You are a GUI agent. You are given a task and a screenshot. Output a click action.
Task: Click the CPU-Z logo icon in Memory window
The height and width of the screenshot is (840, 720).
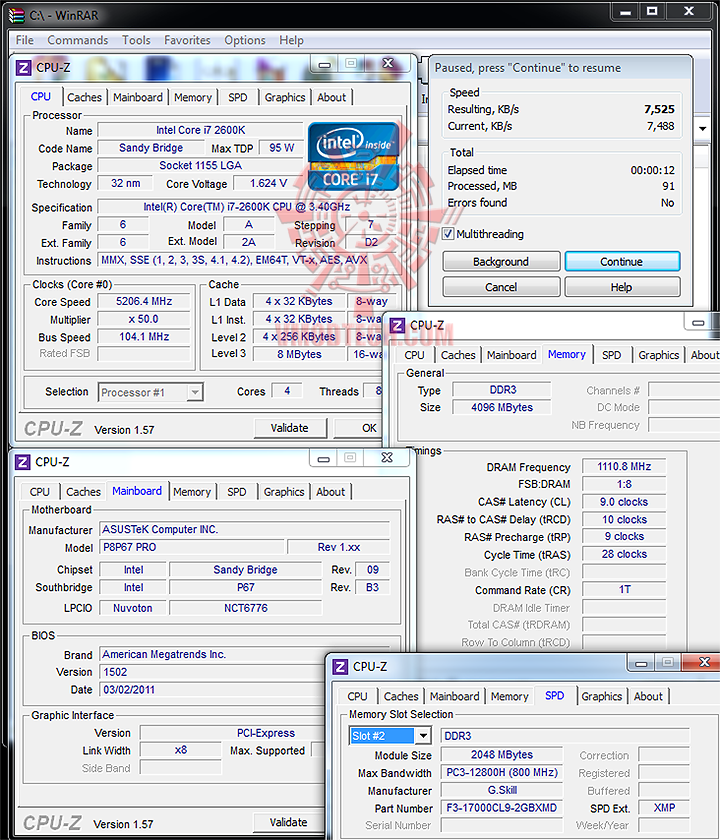(x=397, y=325)
